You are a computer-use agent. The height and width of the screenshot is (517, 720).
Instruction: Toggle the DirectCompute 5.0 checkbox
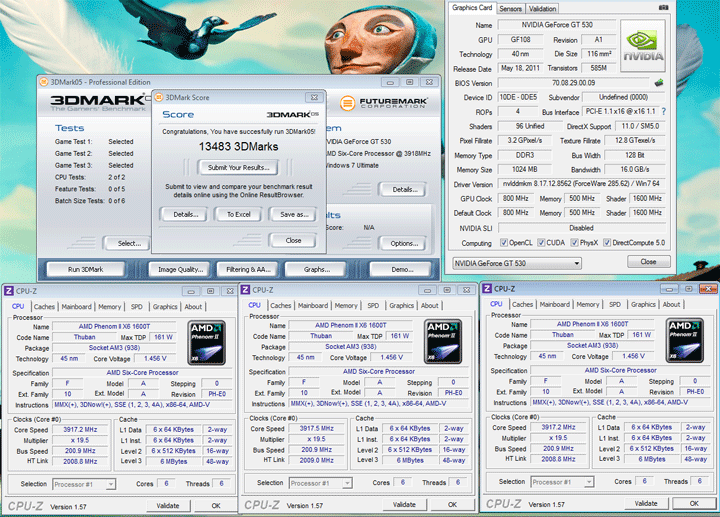point(607,242)
